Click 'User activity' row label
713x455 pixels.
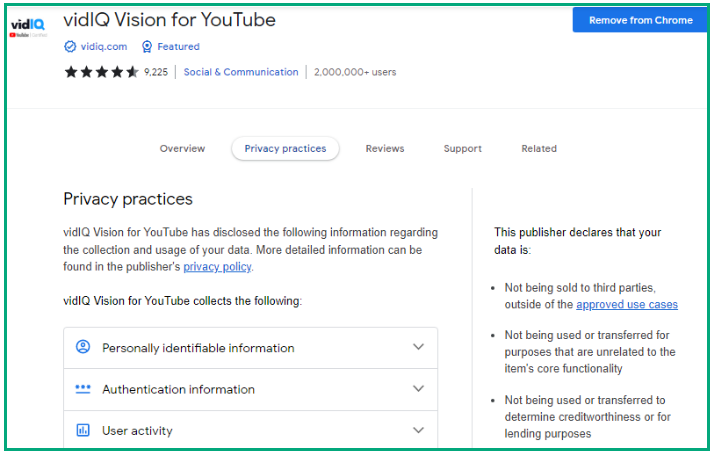(137, 431)
